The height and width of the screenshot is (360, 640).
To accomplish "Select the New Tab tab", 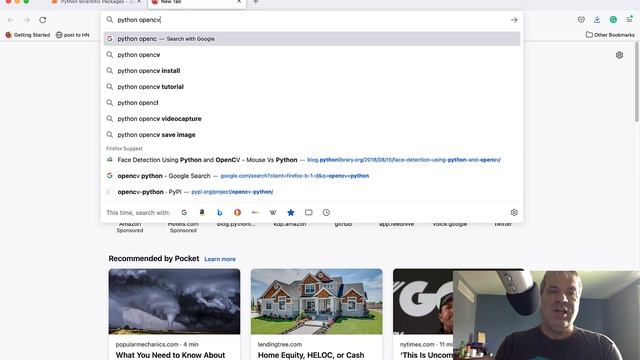I will coord(196,2).
